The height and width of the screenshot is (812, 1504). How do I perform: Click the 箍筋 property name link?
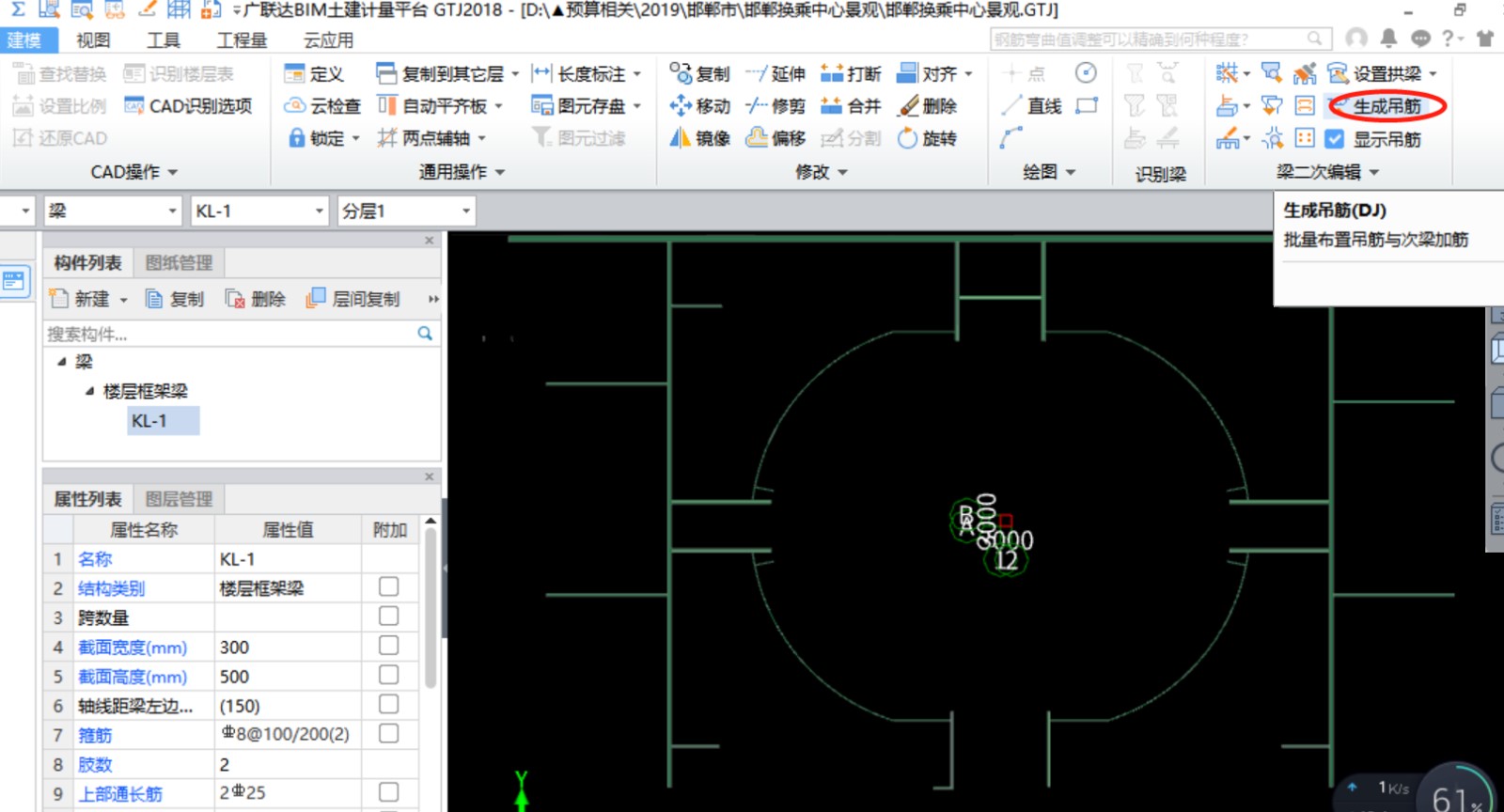pyautogui.click(x=94, y=735)
